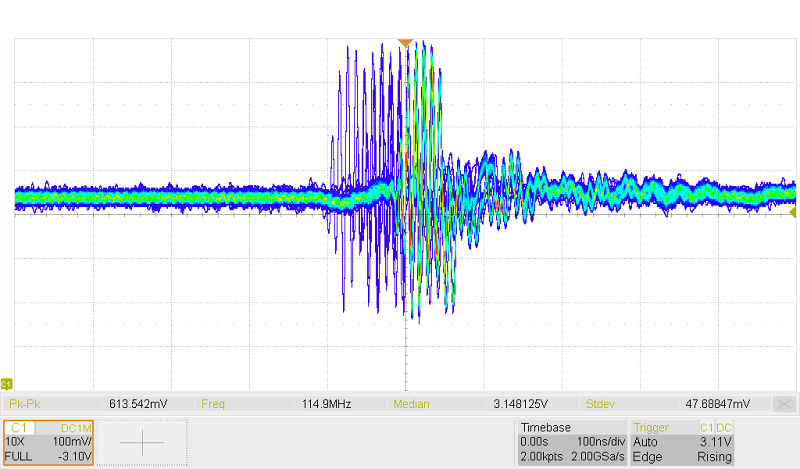
Task: Click the Stdev measurement label
Action: 601,404
